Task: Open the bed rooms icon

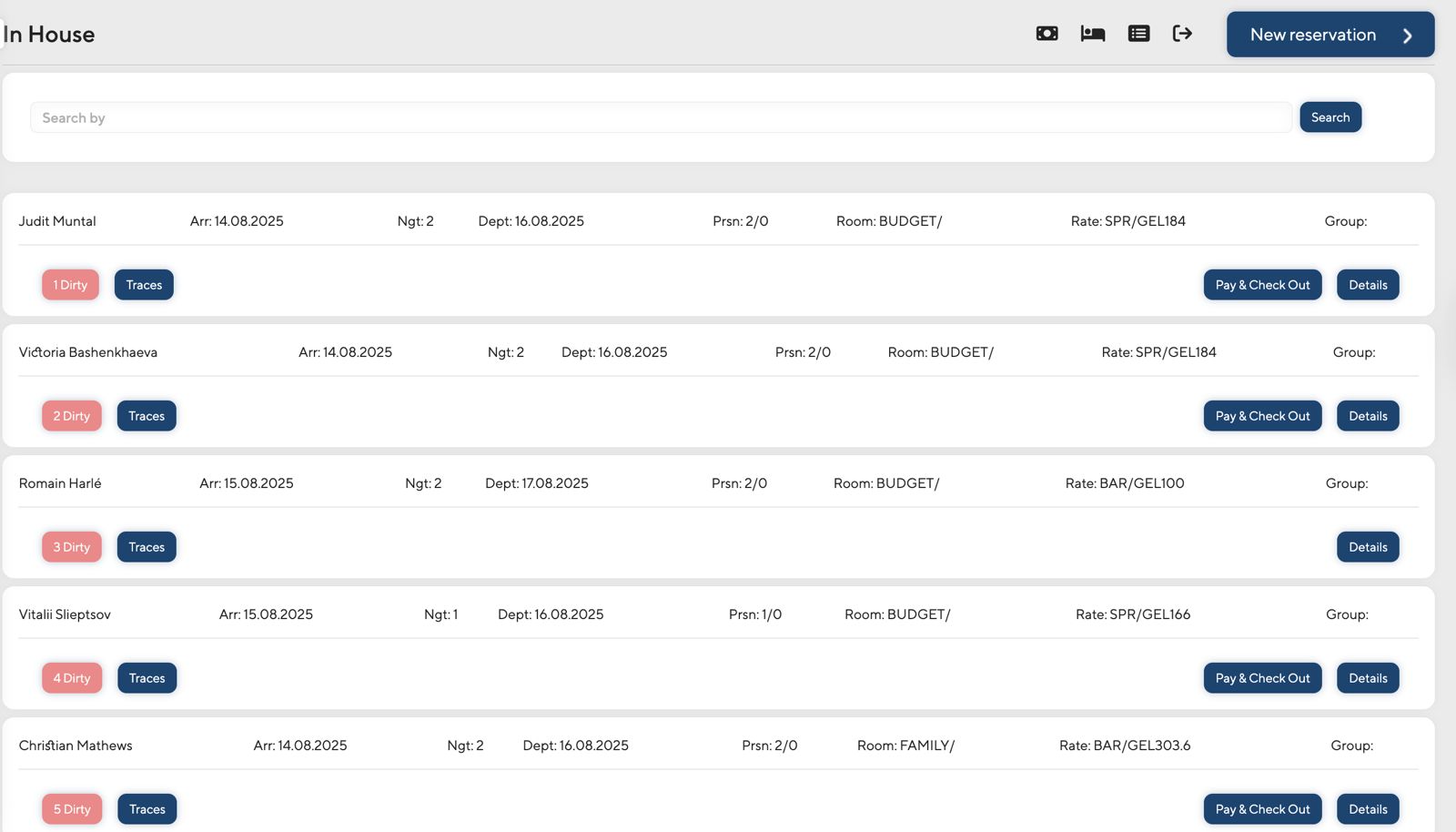Action: pyautogui.click(x=1092, y=34)
